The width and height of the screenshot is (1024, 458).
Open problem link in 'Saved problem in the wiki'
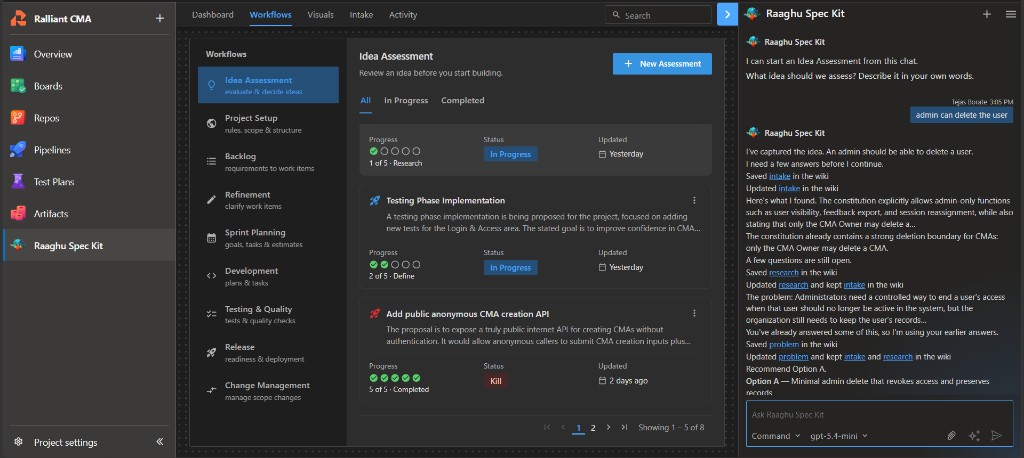pyautogui.click(x=784, y=344)
